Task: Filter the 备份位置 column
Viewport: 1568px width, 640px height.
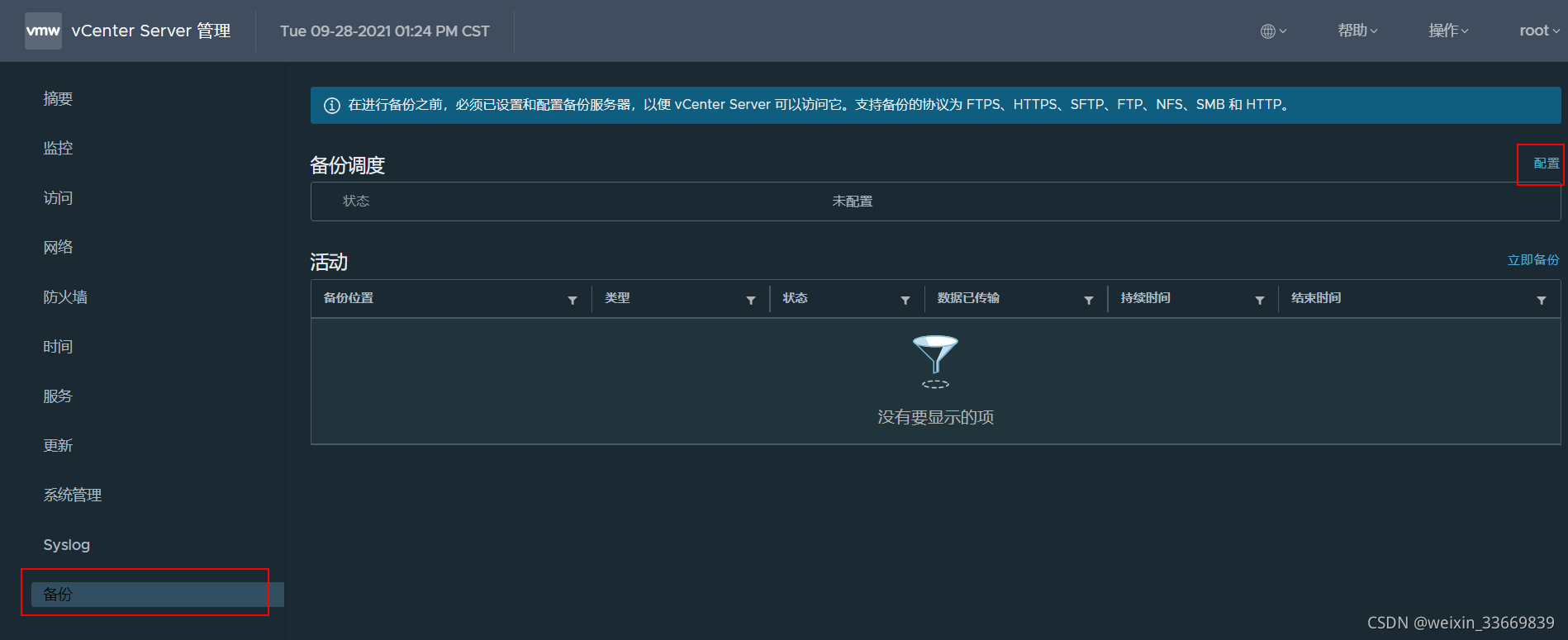Action: (573, 301)
